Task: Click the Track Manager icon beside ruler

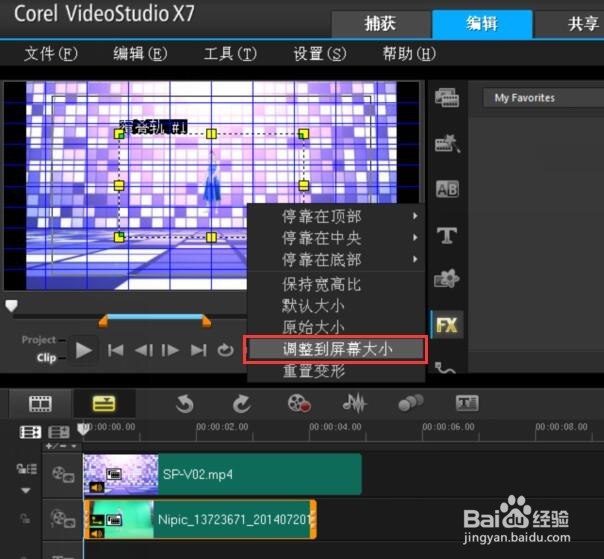Action: pos(59,432)
